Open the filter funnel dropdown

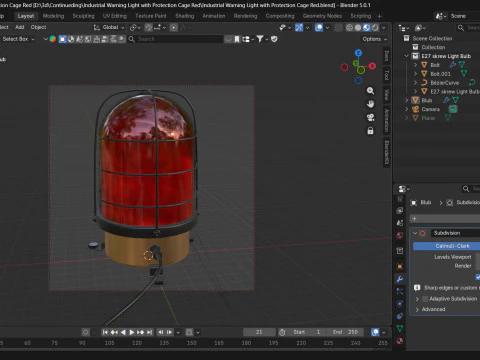[262, 39]
